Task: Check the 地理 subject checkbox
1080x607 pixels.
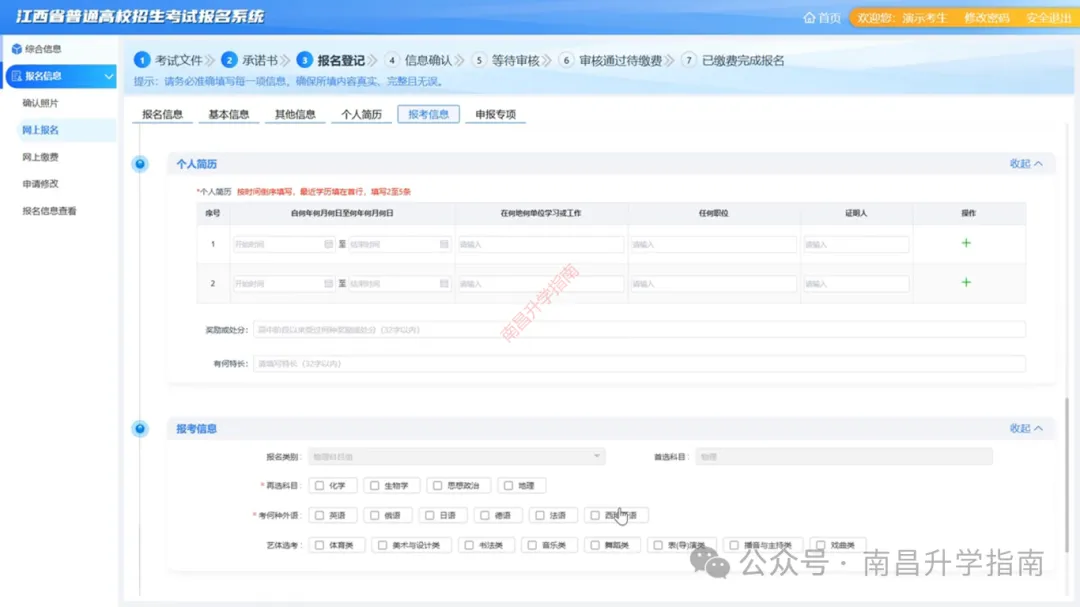Action: [508, 486]
